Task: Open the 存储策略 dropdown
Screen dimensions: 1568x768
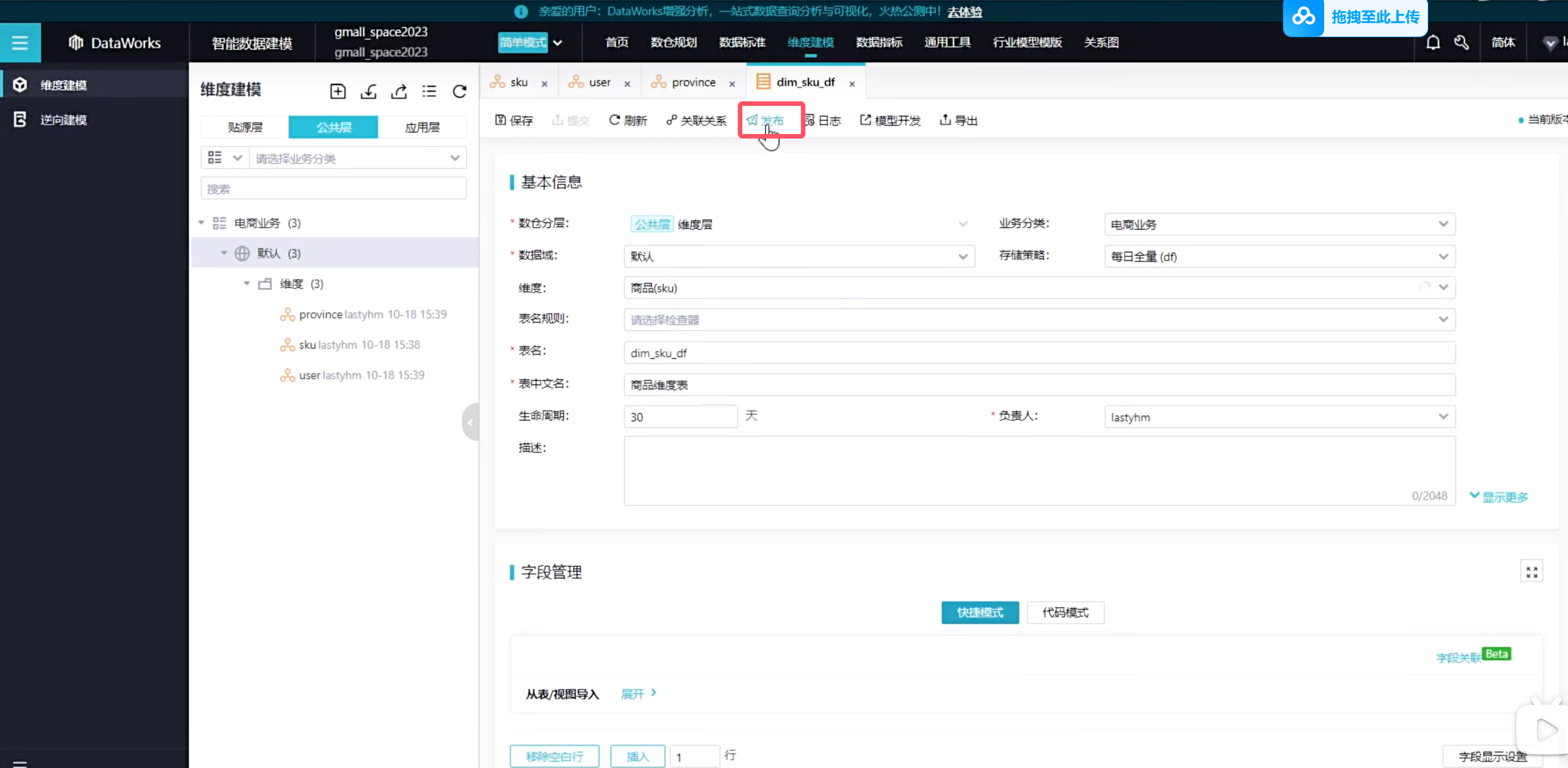Action: [1279, 257]
